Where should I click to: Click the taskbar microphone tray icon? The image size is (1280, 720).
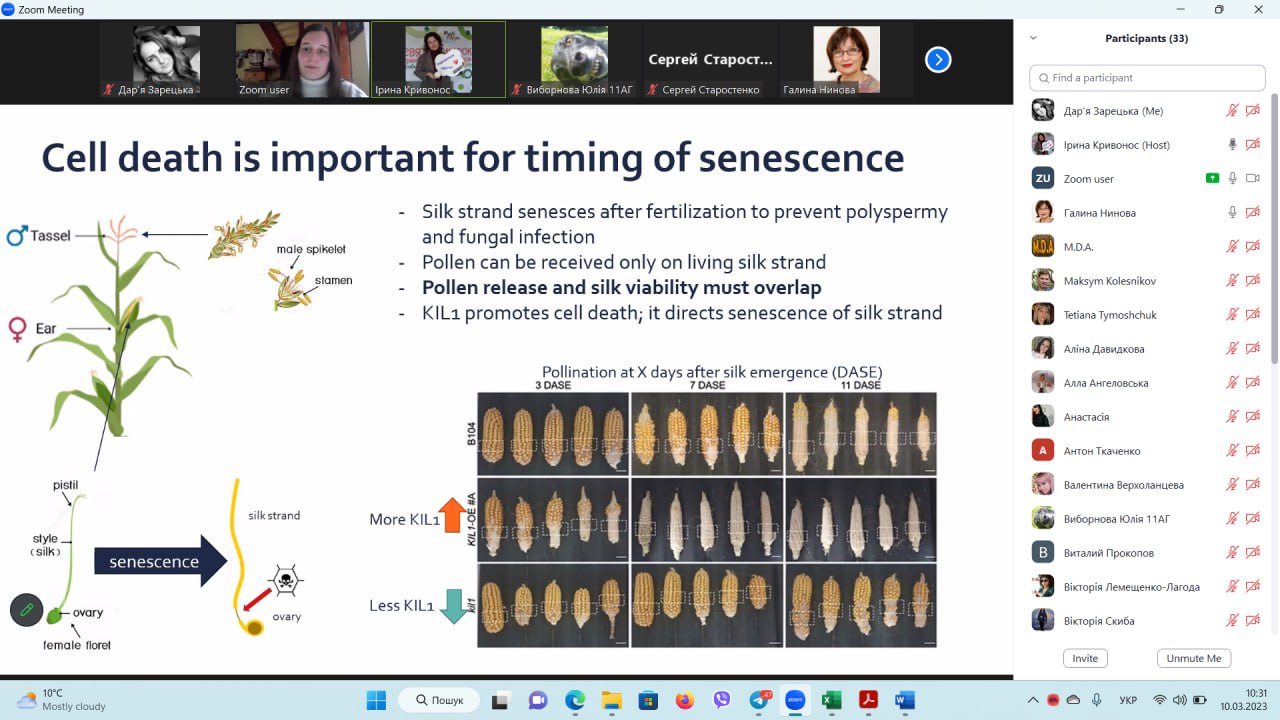coord(1097,700)
